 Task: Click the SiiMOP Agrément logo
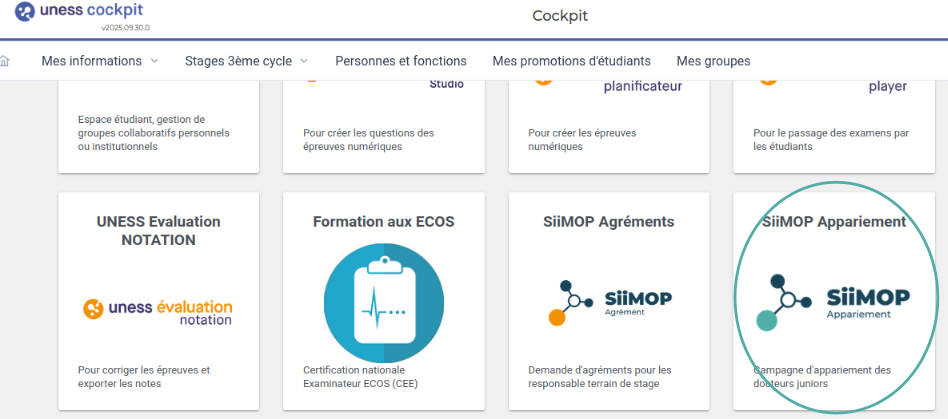coord(610,299)
